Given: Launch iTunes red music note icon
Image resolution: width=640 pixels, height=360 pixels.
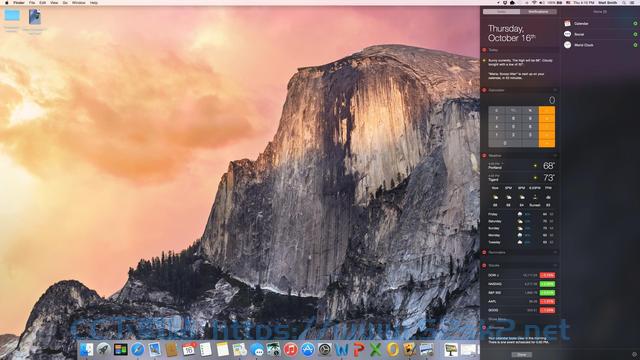Looking at the screenshot, I should pos(291,349).
